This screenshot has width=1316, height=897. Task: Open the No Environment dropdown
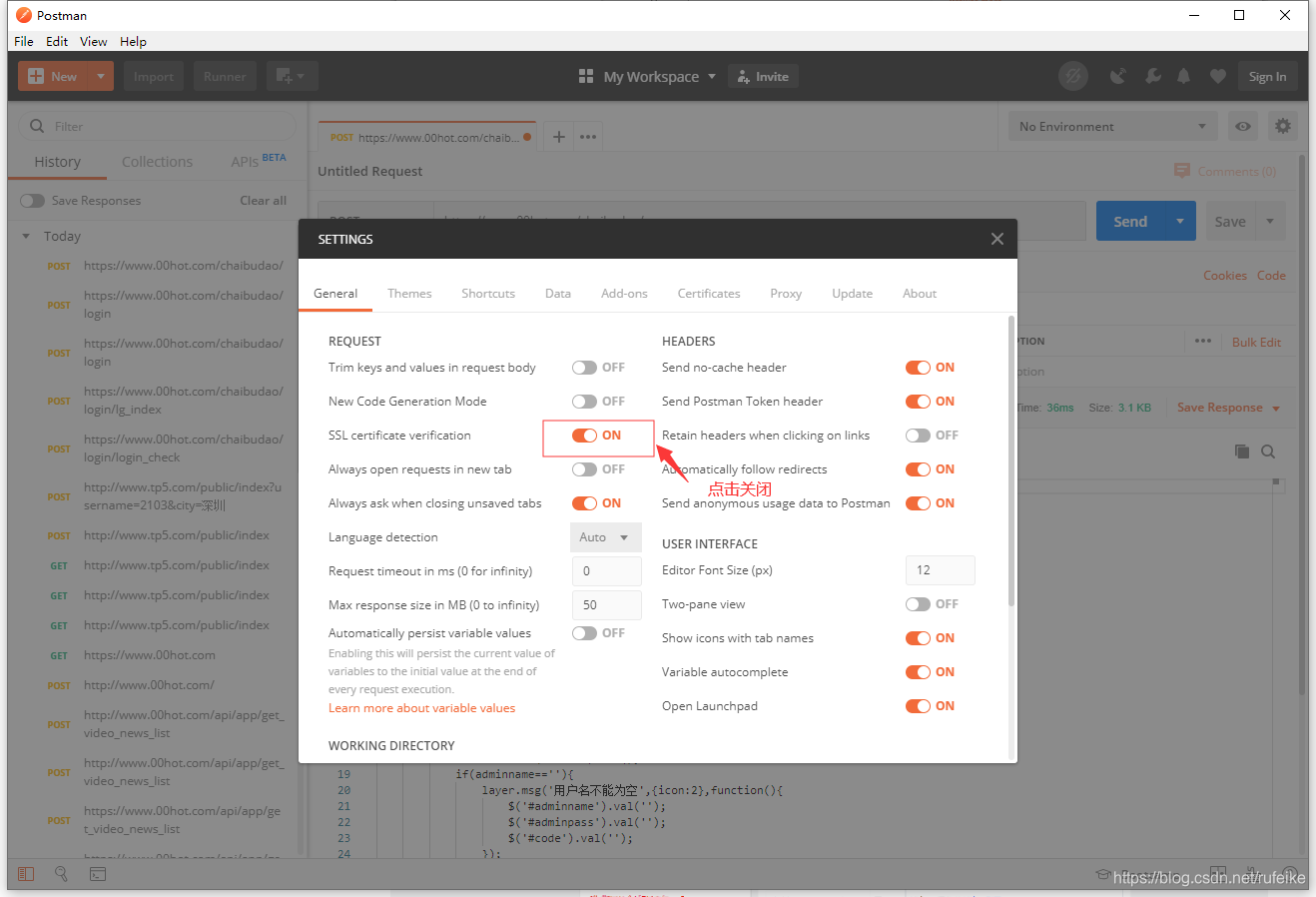[1113, 126]
